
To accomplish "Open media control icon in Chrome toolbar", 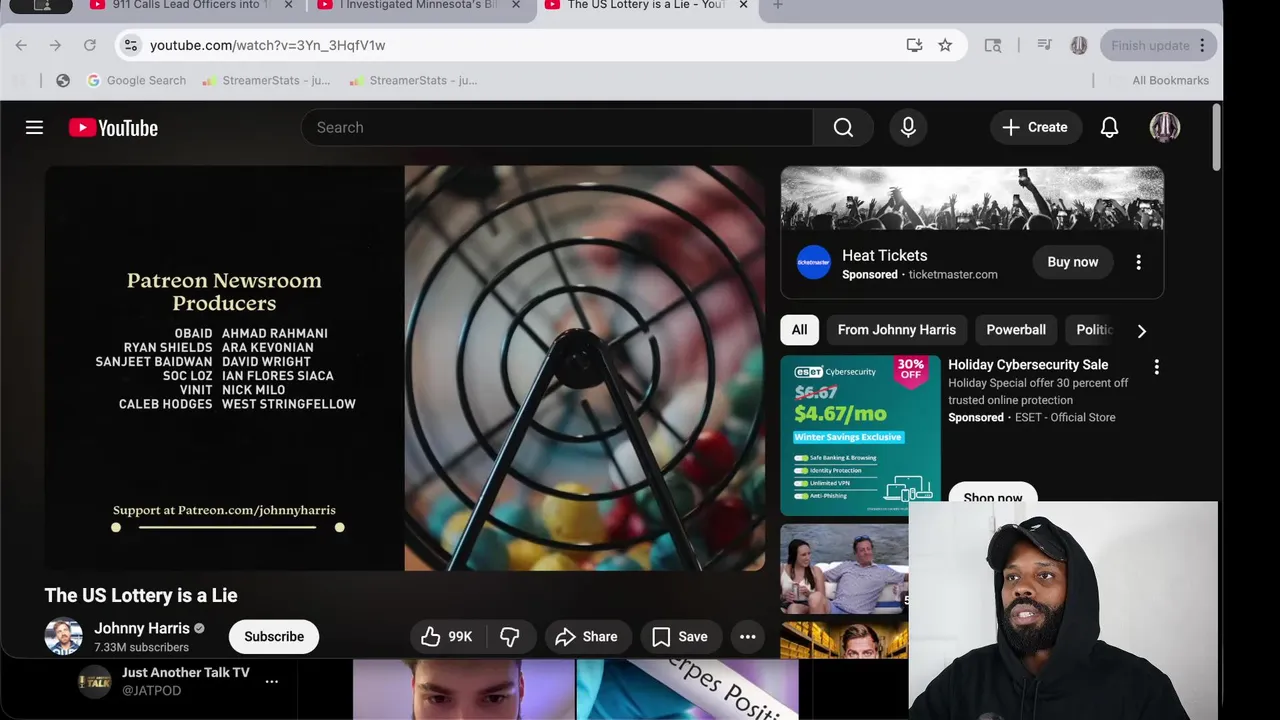I will coord(1044,45).
